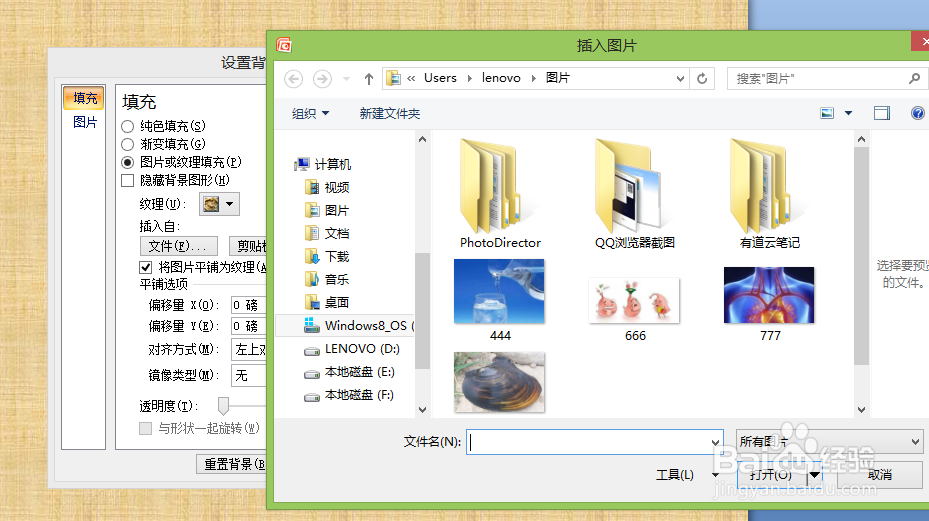The image size is (929, 521).
Task: Select 本地磁盘 (F:) drive
Action: tap(350, 395)
